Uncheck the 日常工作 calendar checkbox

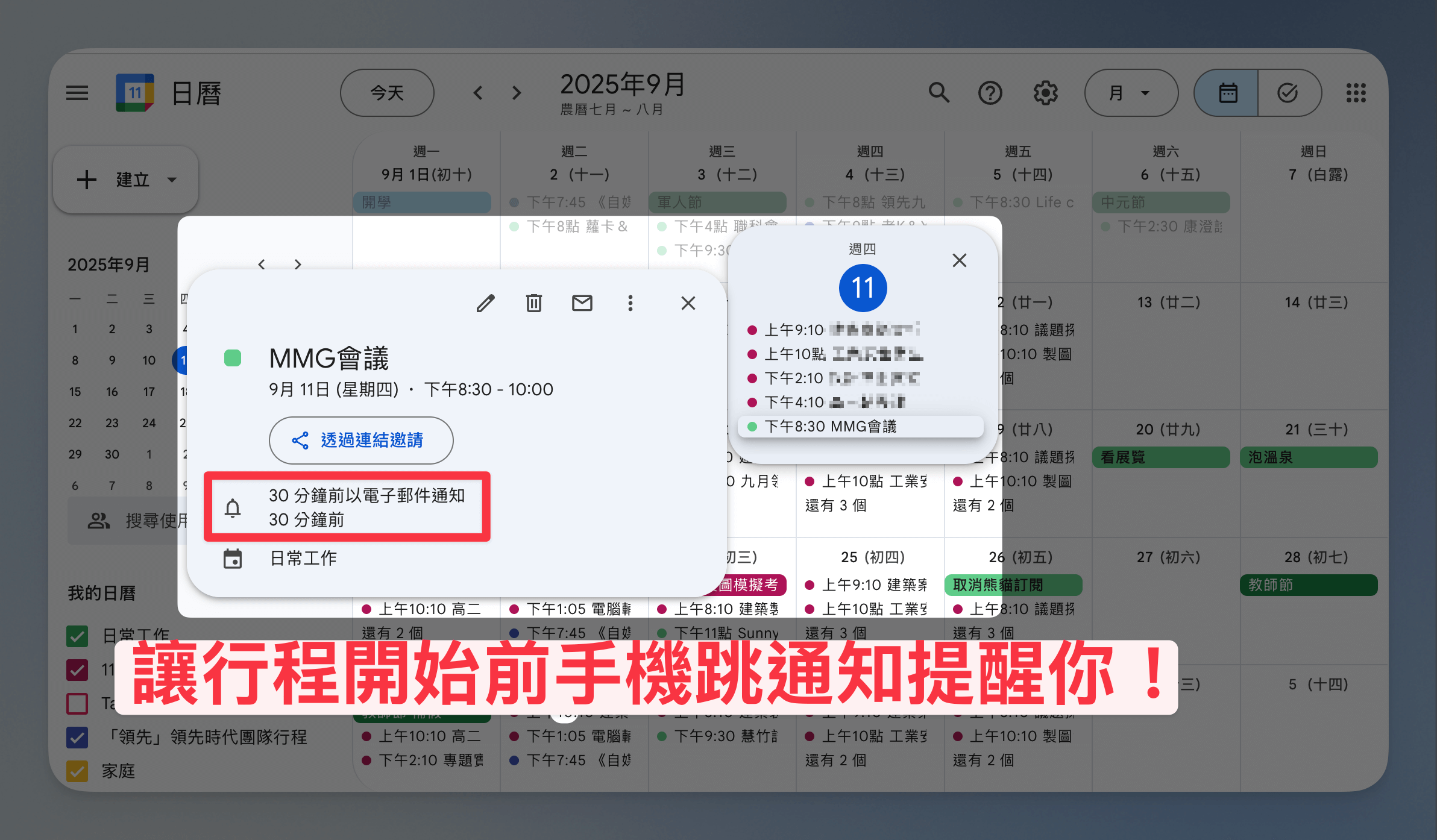point(77,636)
